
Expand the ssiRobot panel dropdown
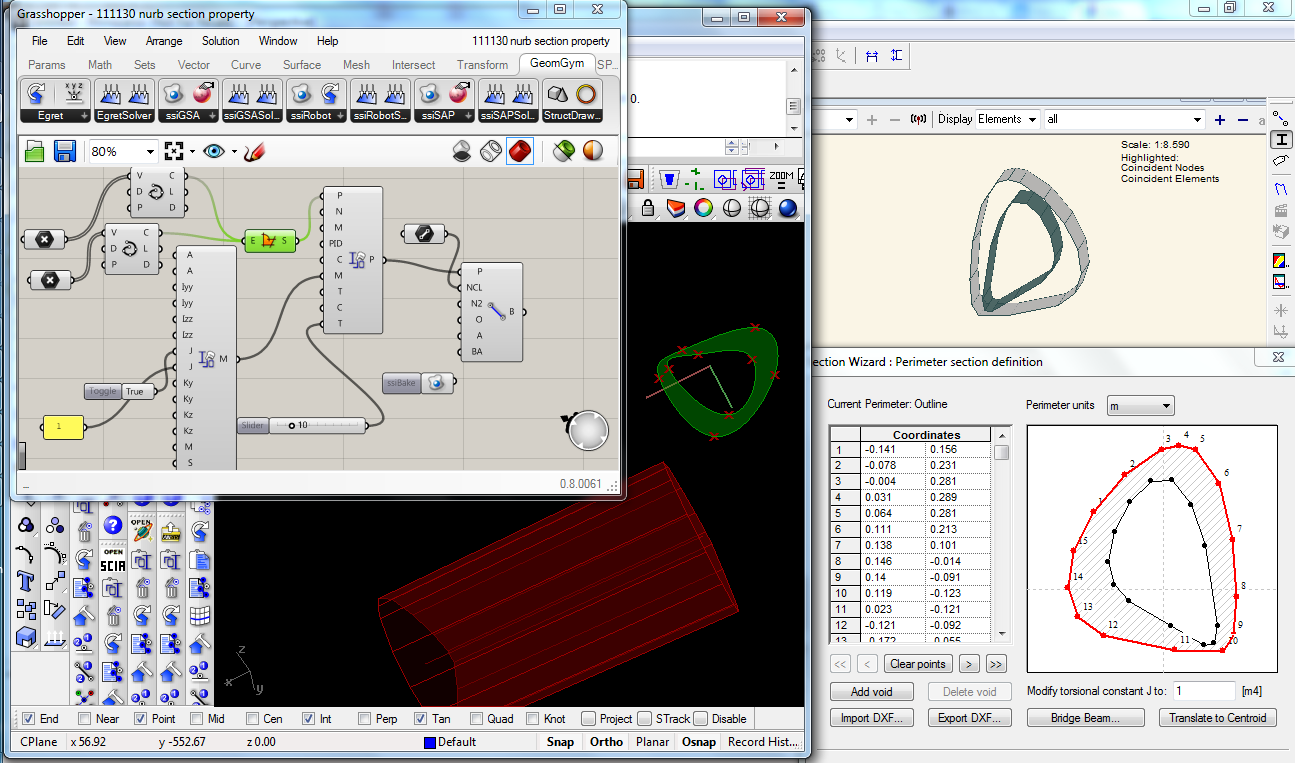coord(340,116)
